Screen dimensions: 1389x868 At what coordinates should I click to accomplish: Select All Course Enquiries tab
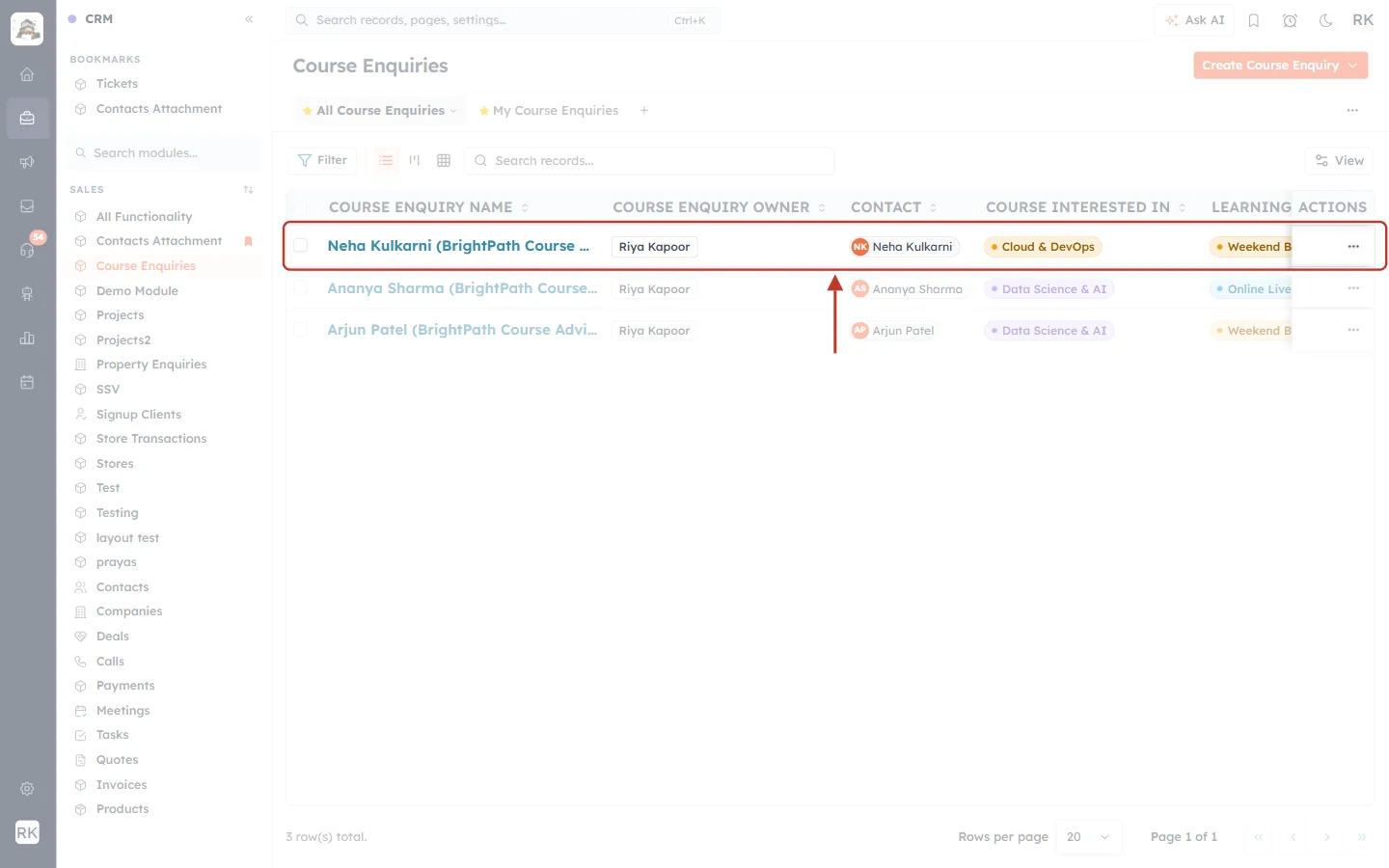pos(380,111)
